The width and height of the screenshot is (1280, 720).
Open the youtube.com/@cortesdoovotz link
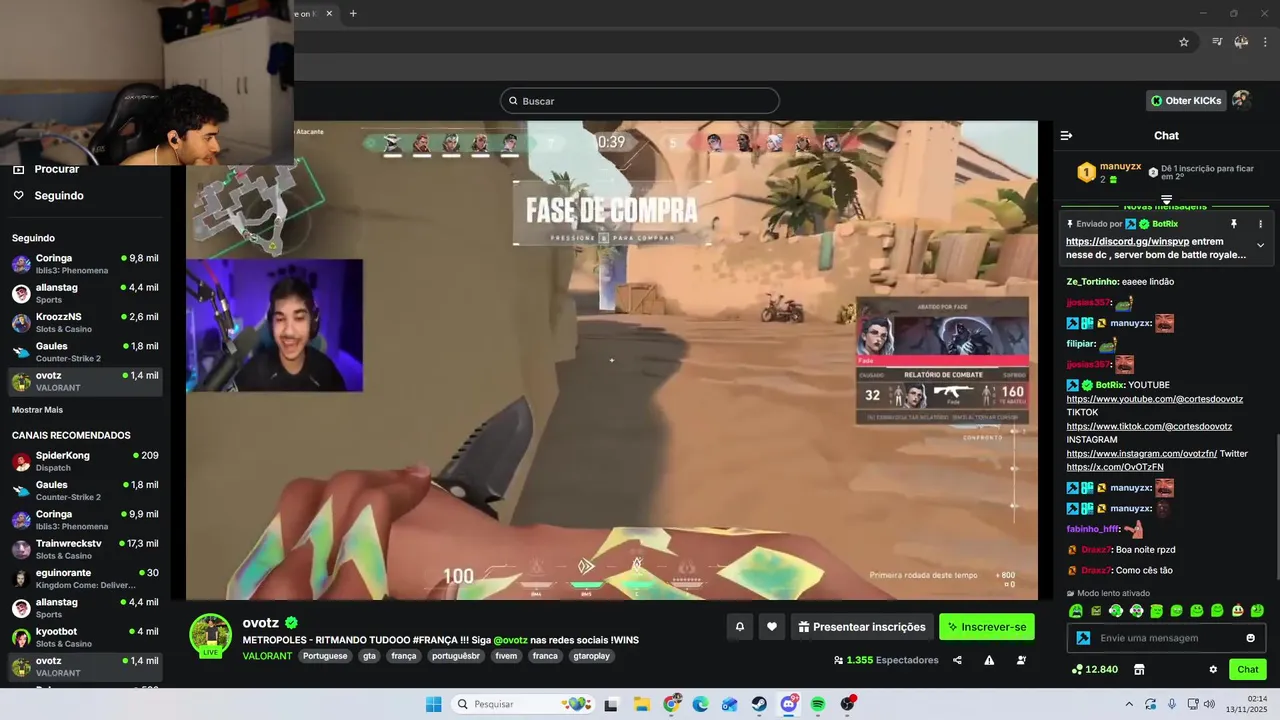coord(1155,399)
